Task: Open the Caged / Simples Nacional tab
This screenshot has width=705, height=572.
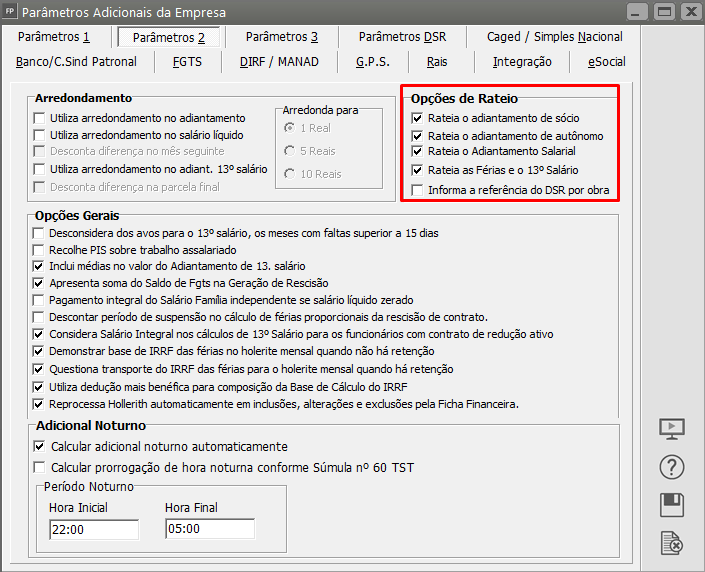Action: (554, 37)
